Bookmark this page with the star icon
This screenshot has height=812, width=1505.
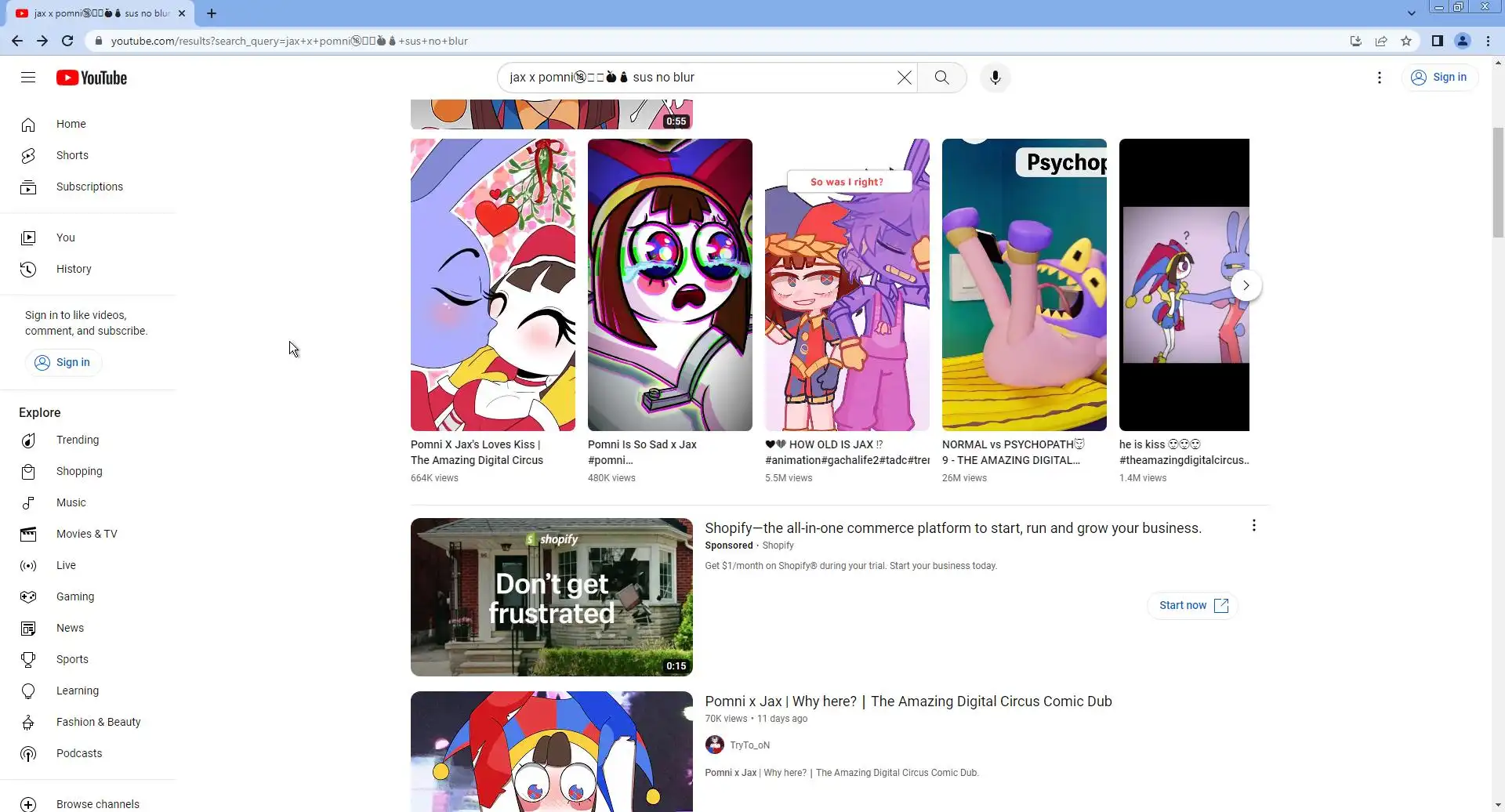pyautogui.click(x=1406, y=41)
